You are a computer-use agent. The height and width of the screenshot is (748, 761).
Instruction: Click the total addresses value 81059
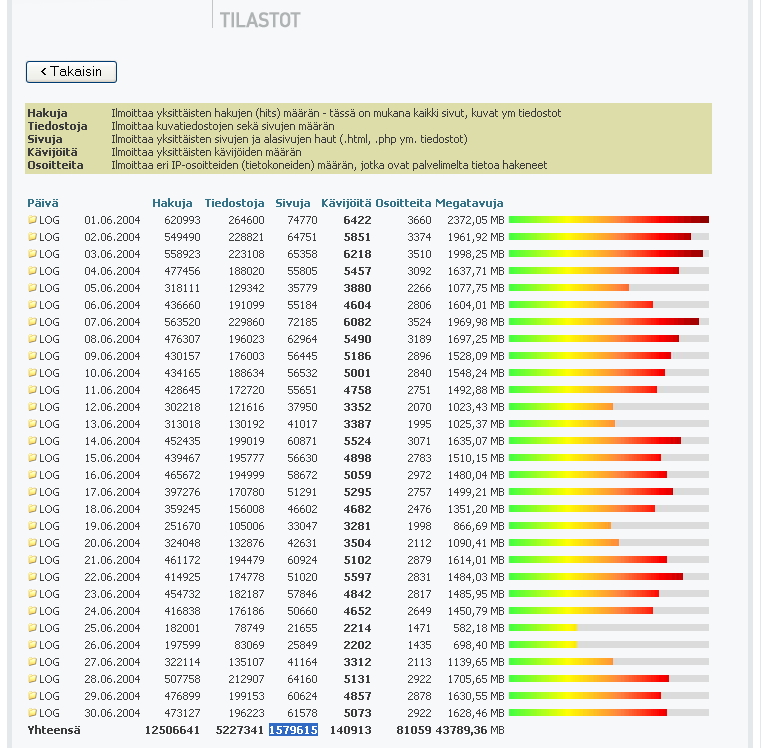[x=414, y=730]
